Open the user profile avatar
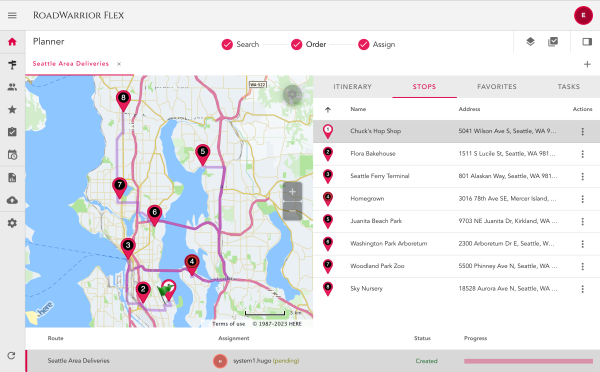 (583, 15)
